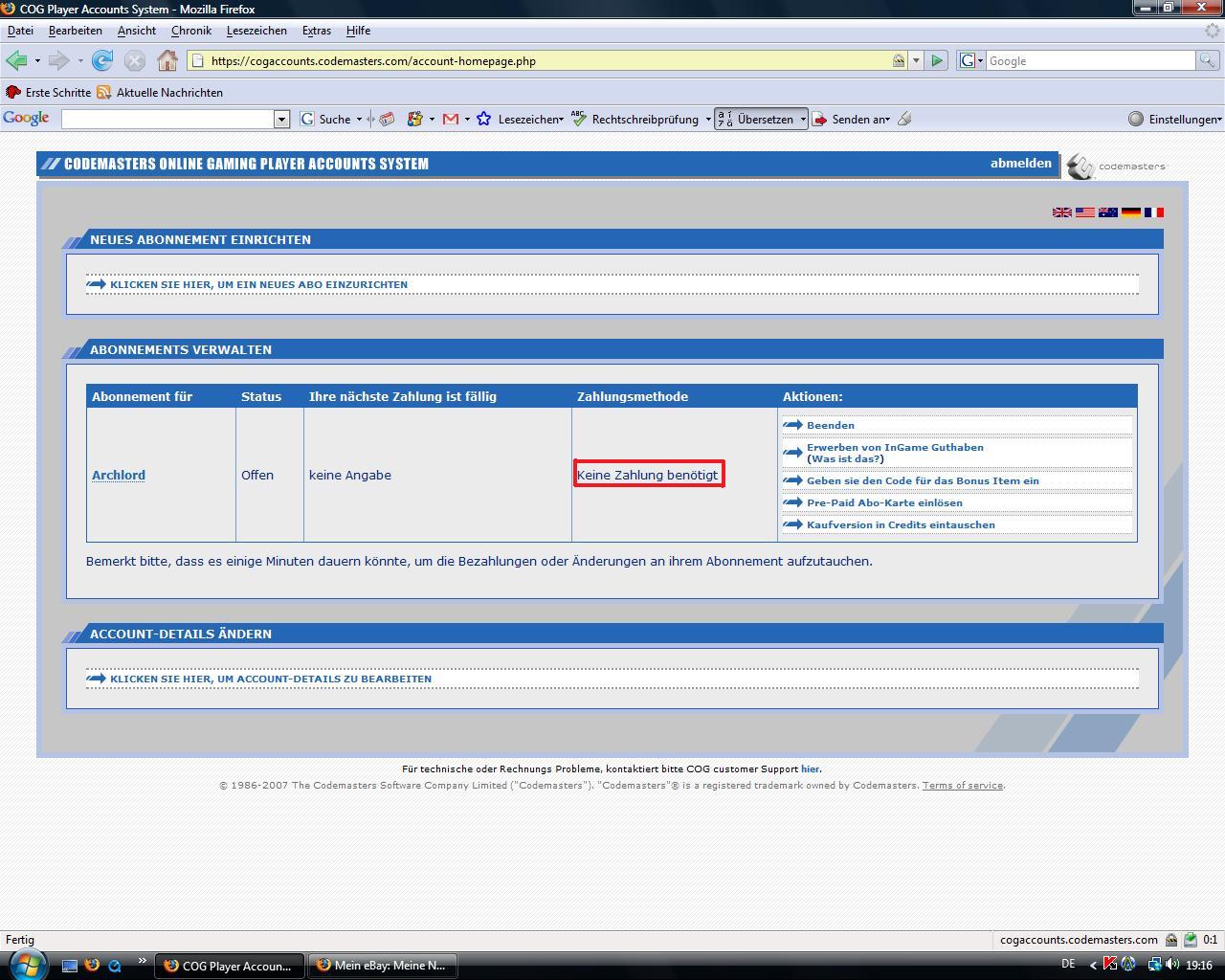Click the network tray icon
This screenshot has height=980, width=1225.
coord(1155,965)
